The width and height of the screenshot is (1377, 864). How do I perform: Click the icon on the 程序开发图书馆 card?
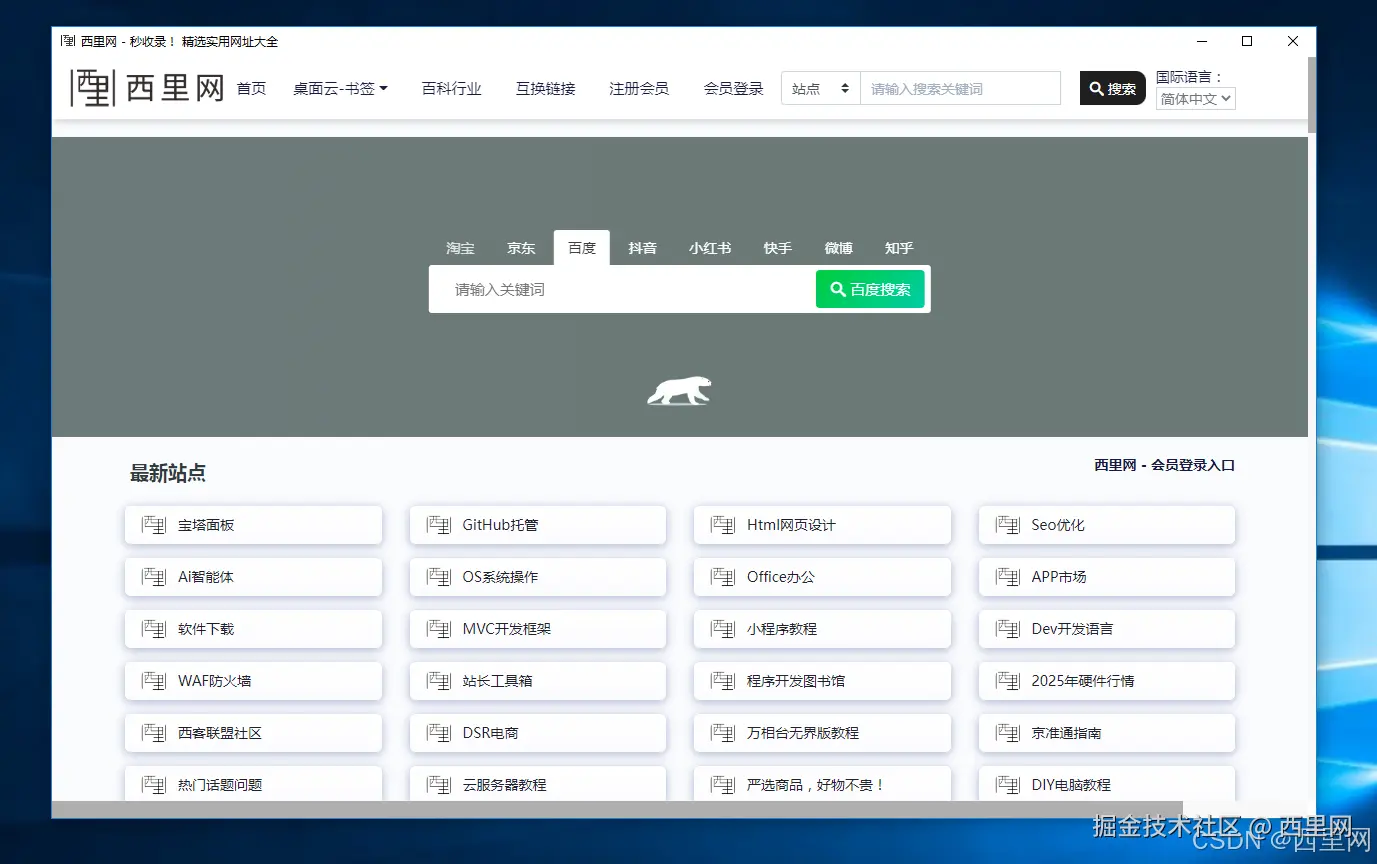tap(722, 681)
